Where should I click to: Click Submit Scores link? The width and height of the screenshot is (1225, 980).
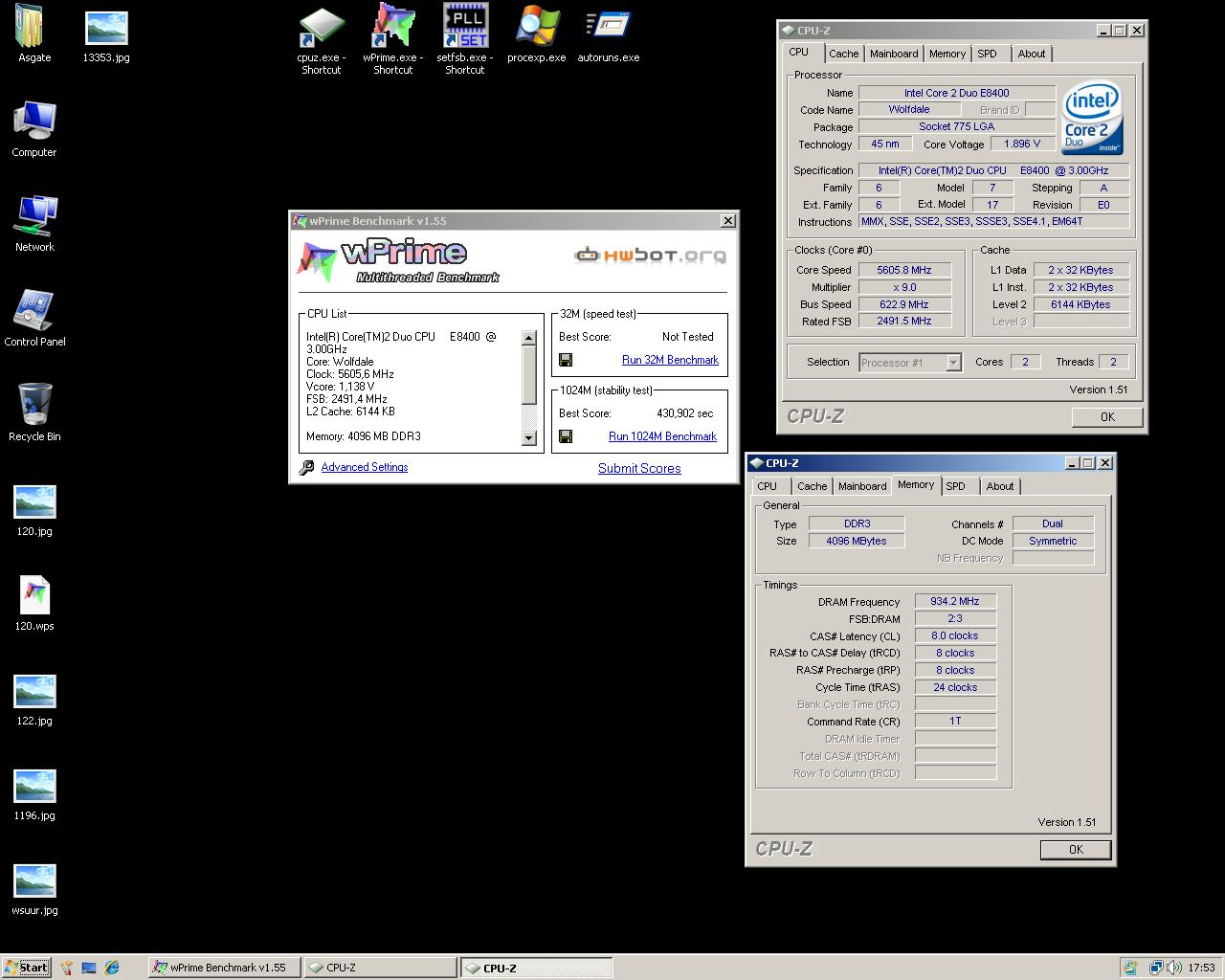639,468
